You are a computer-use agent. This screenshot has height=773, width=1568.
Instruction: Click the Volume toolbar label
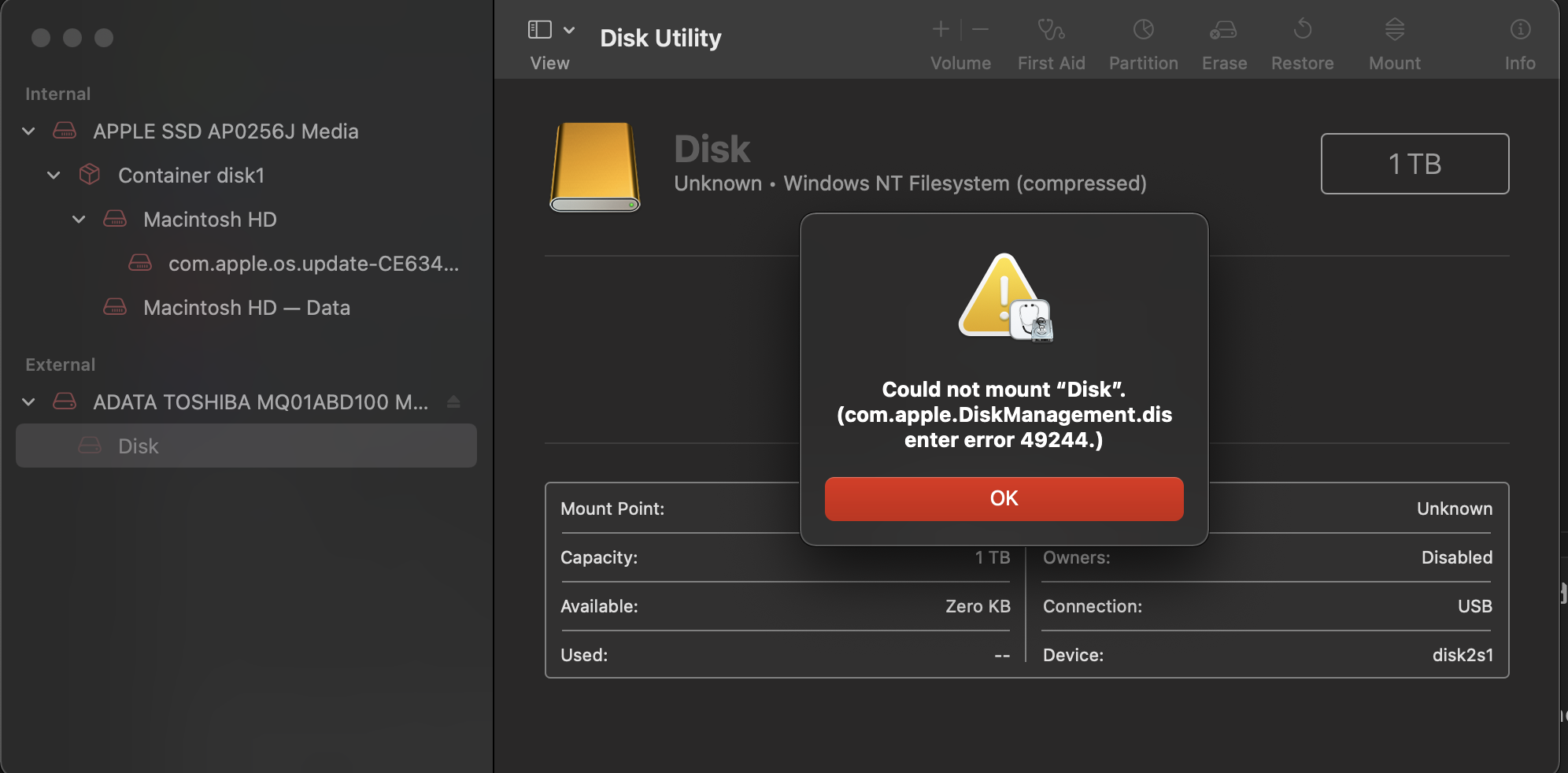(x=960, y=63)
